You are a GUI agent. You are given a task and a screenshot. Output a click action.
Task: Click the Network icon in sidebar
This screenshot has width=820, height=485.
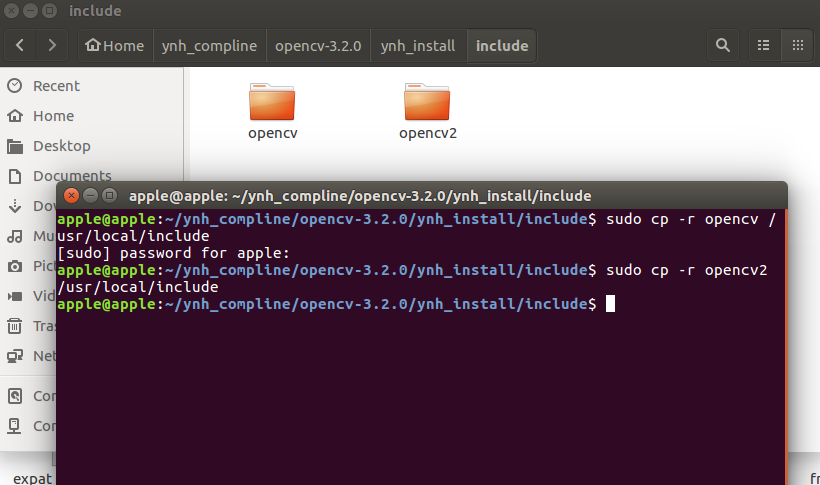[15, 356]
